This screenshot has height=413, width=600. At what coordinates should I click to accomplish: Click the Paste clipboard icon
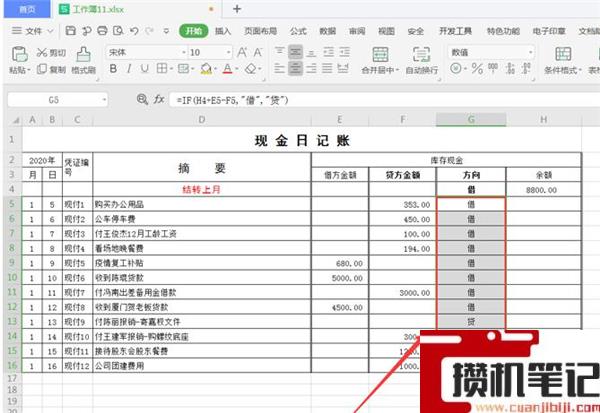coord(20,54)
